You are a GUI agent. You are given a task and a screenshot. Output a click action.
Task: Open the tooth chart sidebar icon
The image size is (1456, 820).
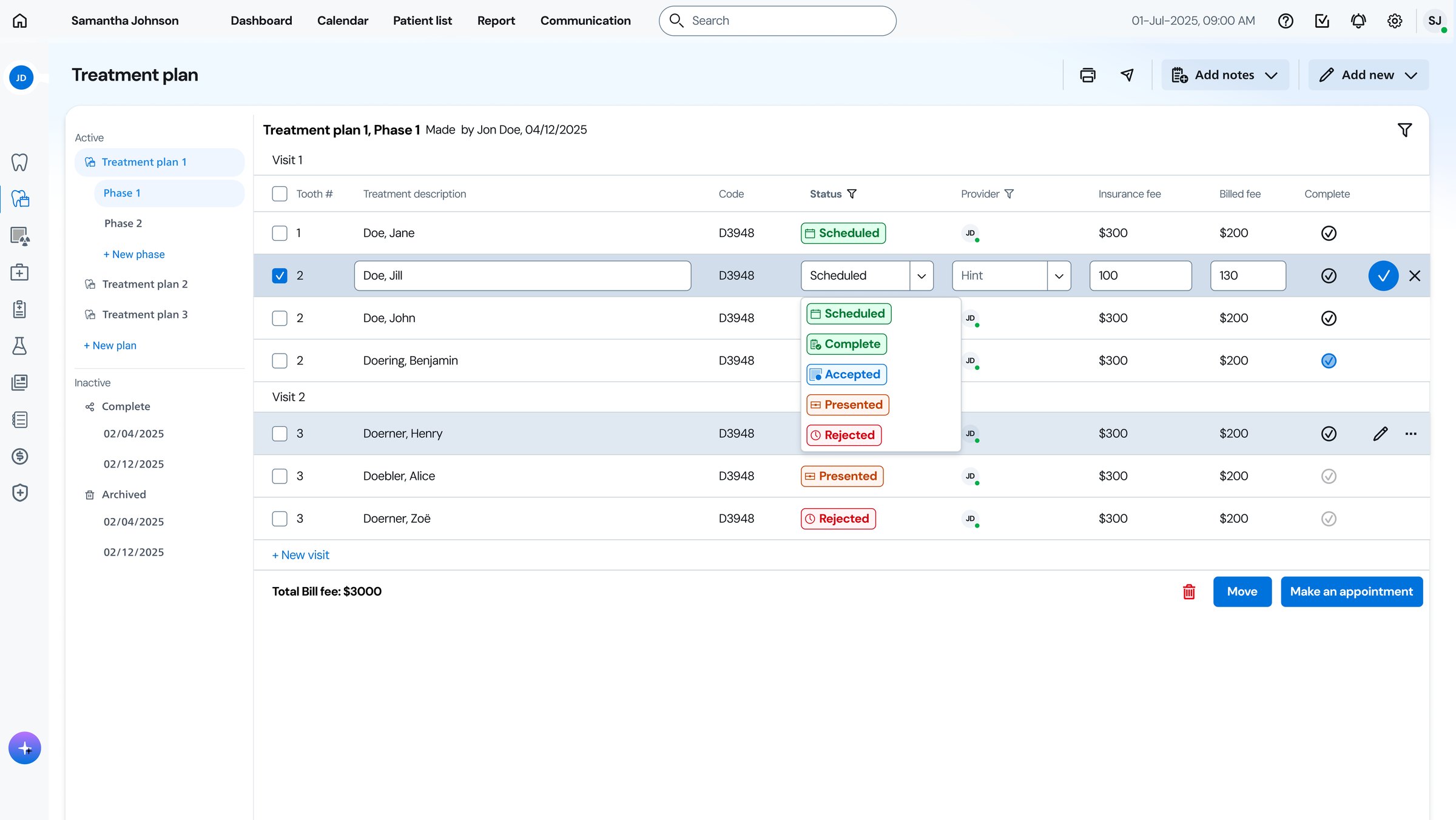tap(19, 162)
